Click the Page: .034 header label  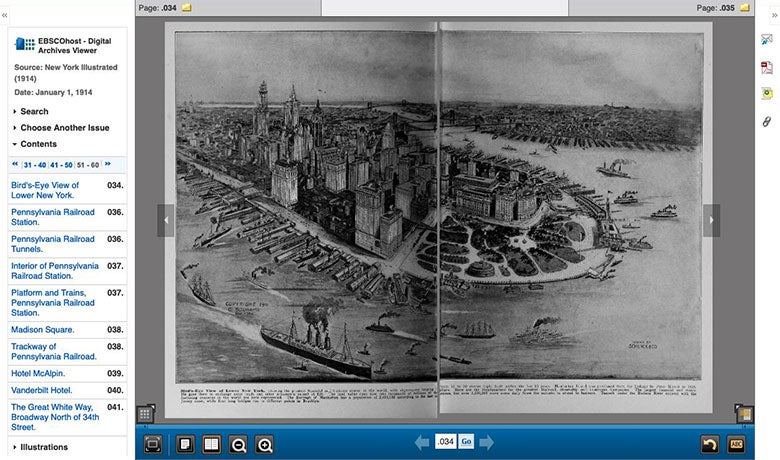[x=157, y=8]
